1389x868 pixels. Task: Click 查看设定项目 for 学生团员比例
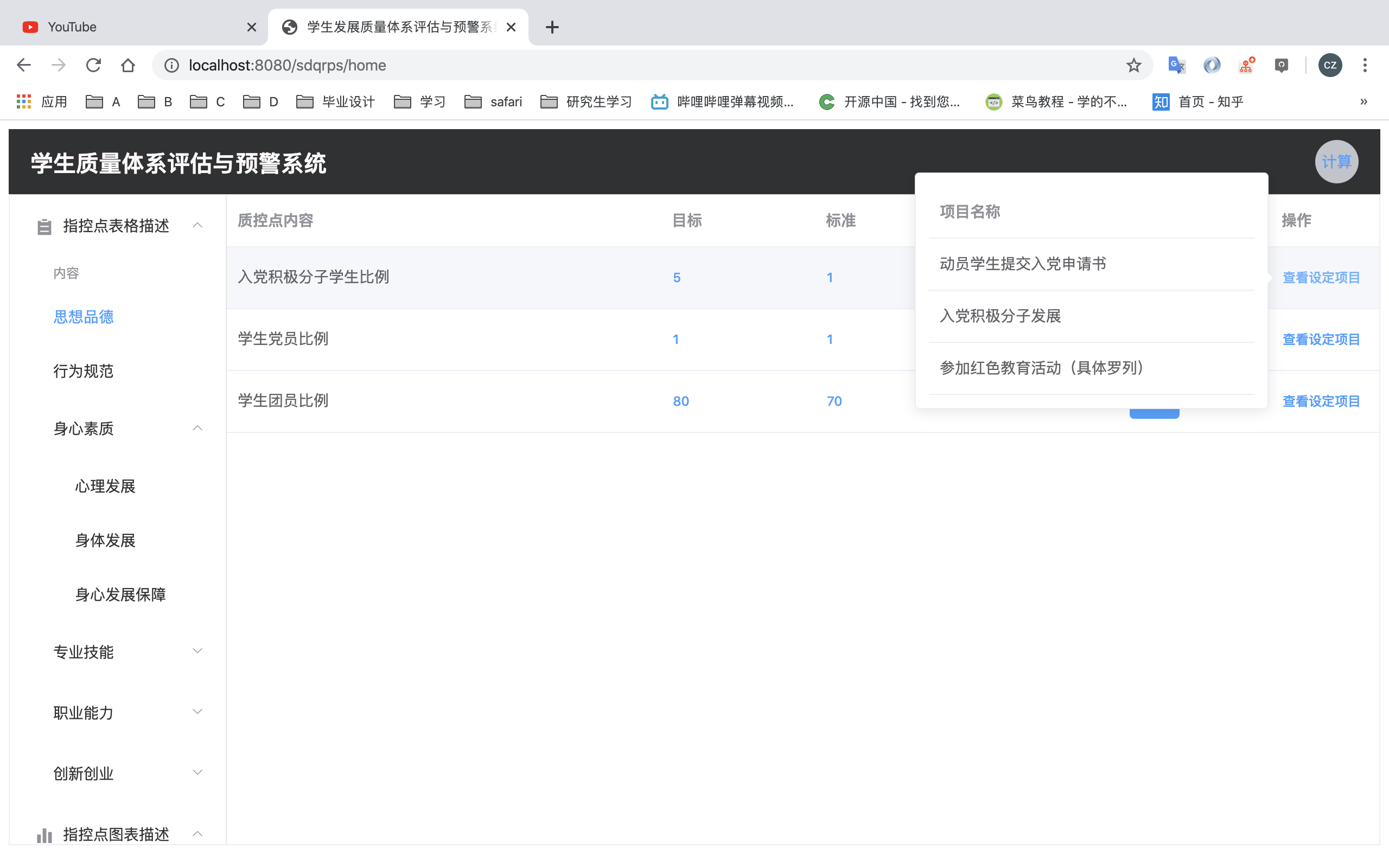tap(1321, 401)
